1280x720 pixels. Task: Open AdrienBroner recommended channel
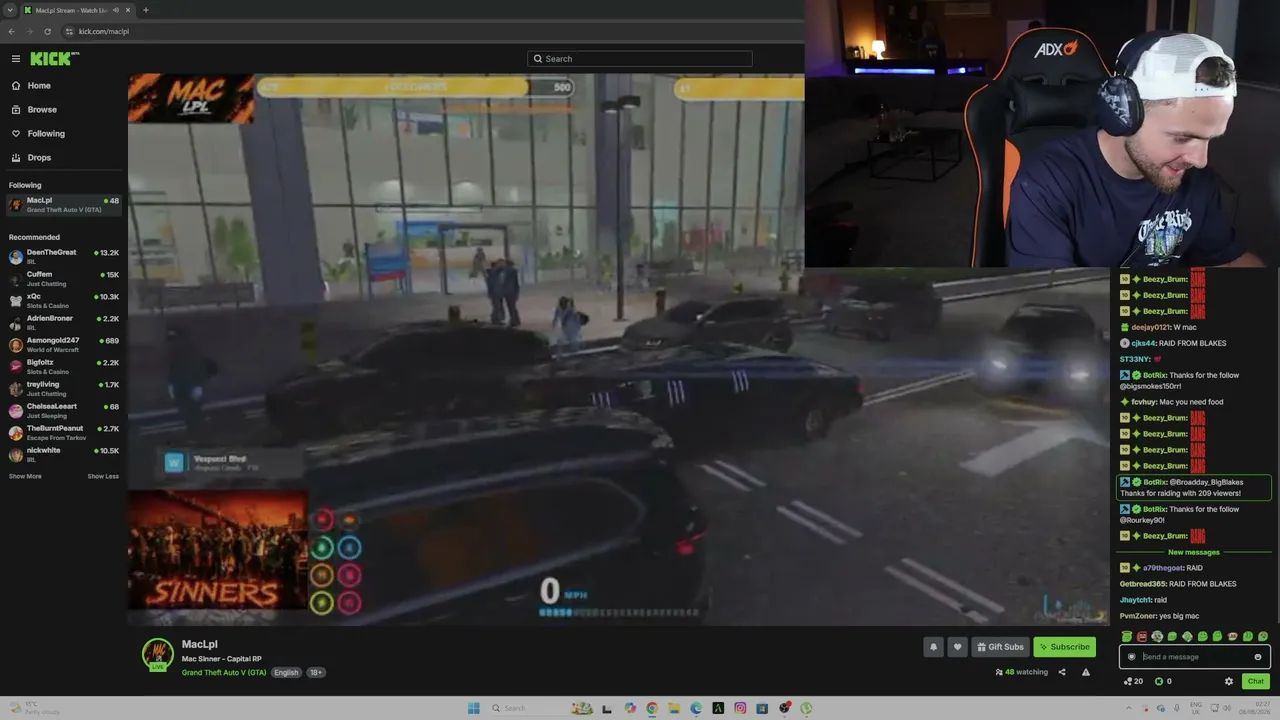pyautogui.click(x=64, y=323)
